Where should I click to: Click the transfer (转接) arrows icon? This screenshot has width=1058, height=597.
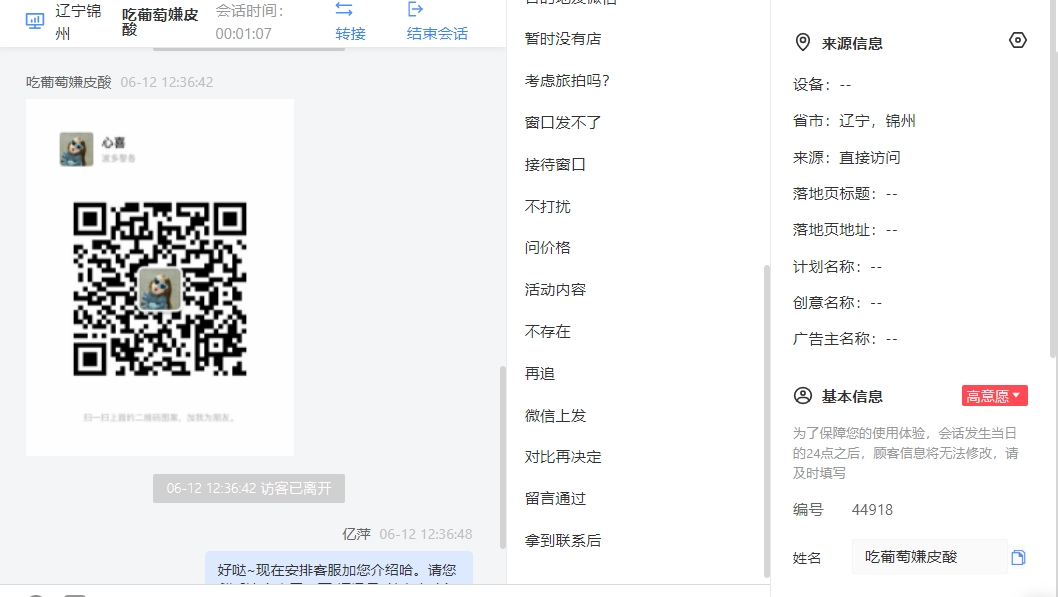344,9
